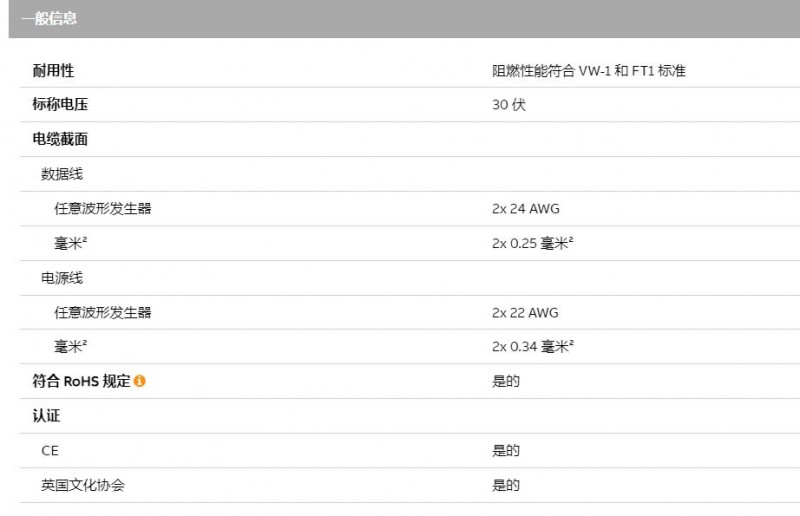800x516 pixels.
Task: Click the RoHS info icon
Action: (140, 381)
